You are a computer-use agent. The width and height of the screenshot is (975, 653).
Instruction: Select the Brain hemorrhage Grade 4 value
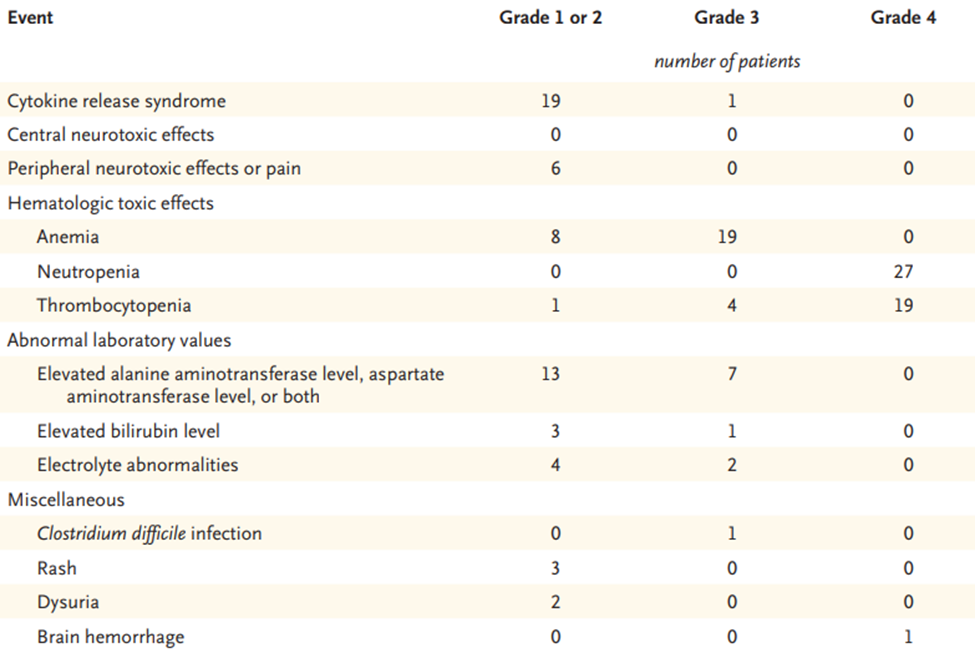point(908,636)
